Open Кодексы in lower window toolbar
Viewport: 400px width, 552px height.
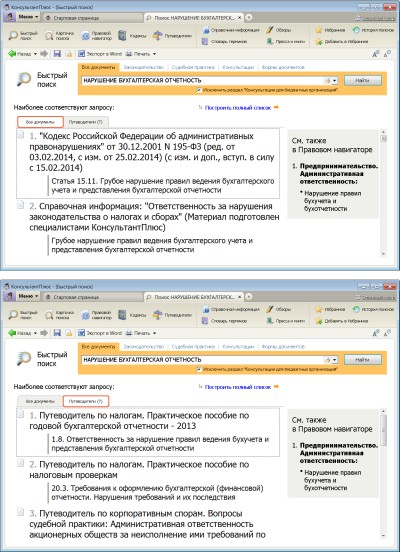pos(132,315)
